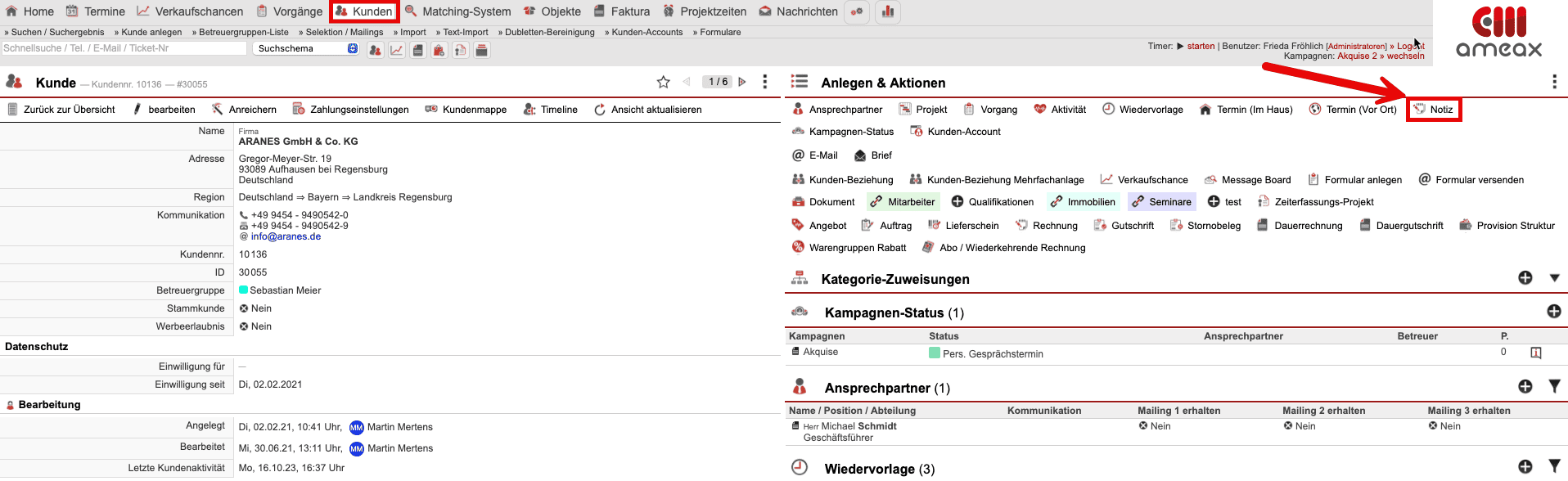1568x481 pixels.
Task: Add a new Ansprechpartner with plus icon
Action: (1525, 387)
